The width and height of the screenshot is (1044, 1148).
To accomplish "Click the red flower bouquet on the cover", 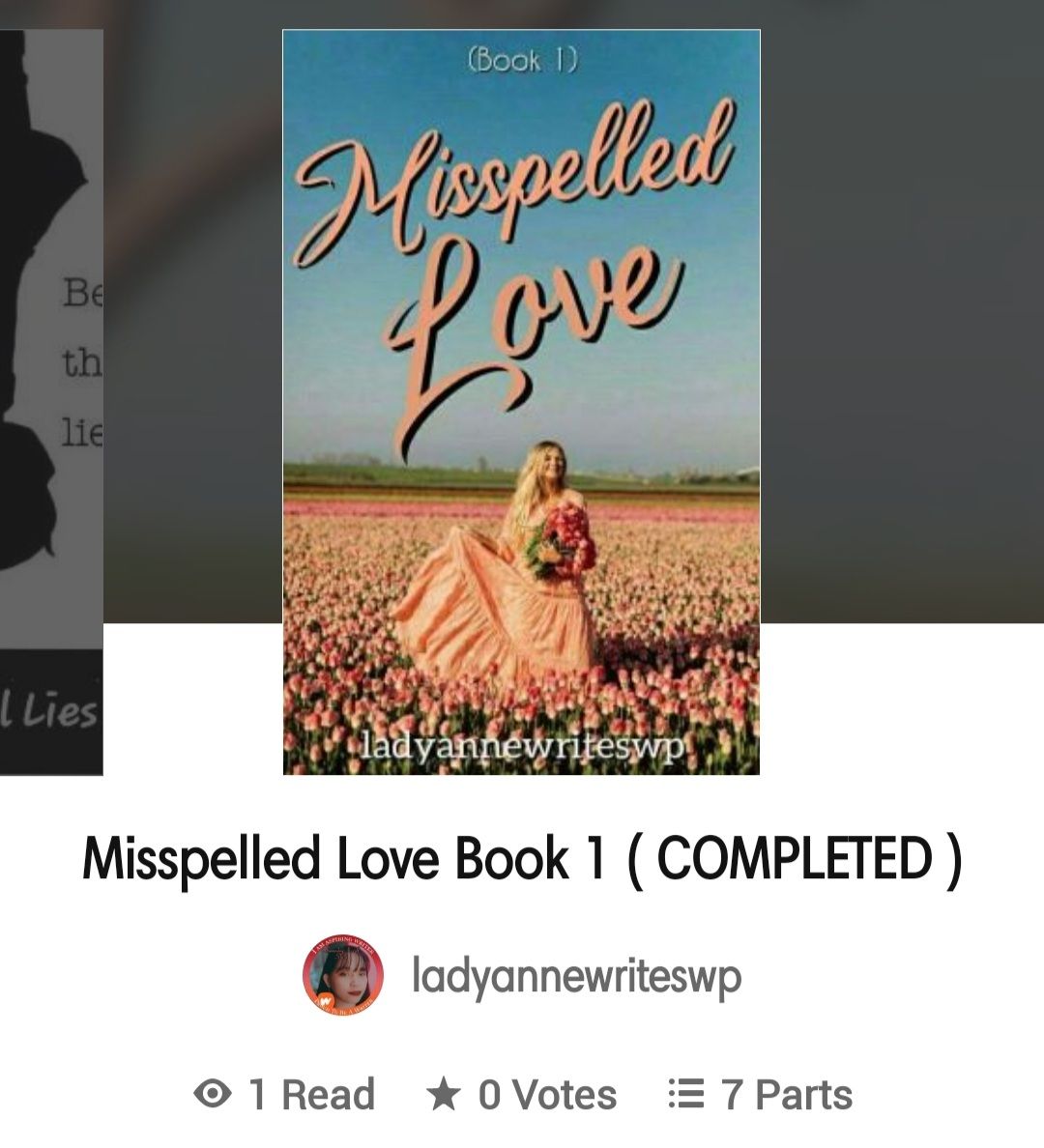I will click(561, 540).
